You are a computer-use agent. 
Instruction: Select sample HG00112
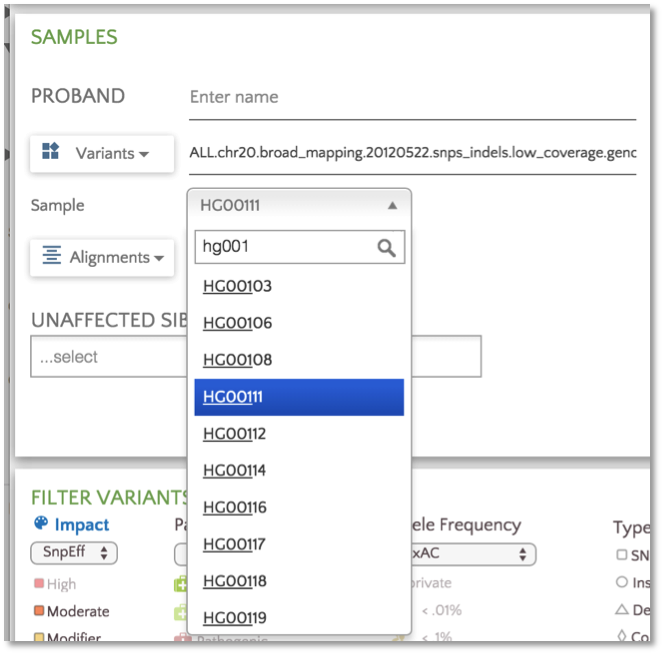click(299, 434)
